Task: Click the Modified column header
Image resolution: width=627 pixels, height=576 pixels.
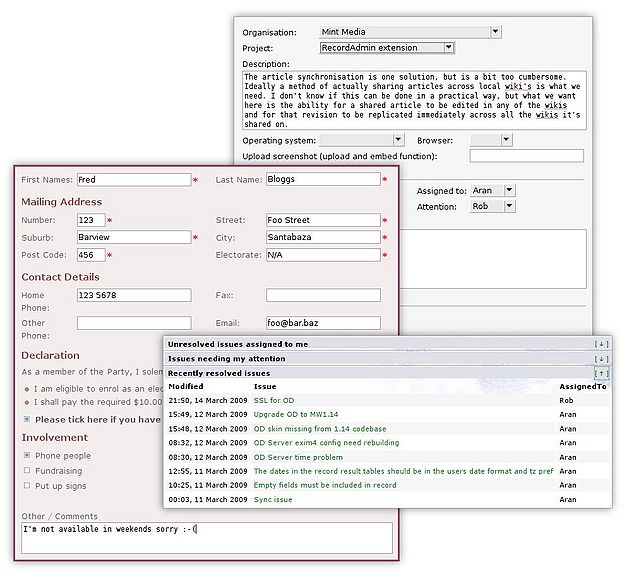Action: pyautogui.click(x=186, y=386)
